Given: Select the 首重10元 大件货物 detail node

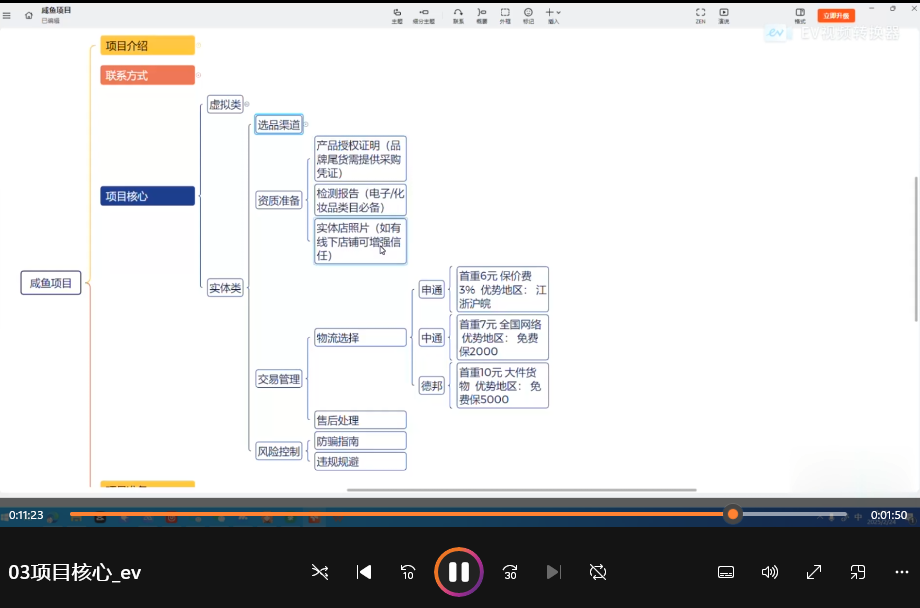Looking at the screenshot, I should pos(502,386).
